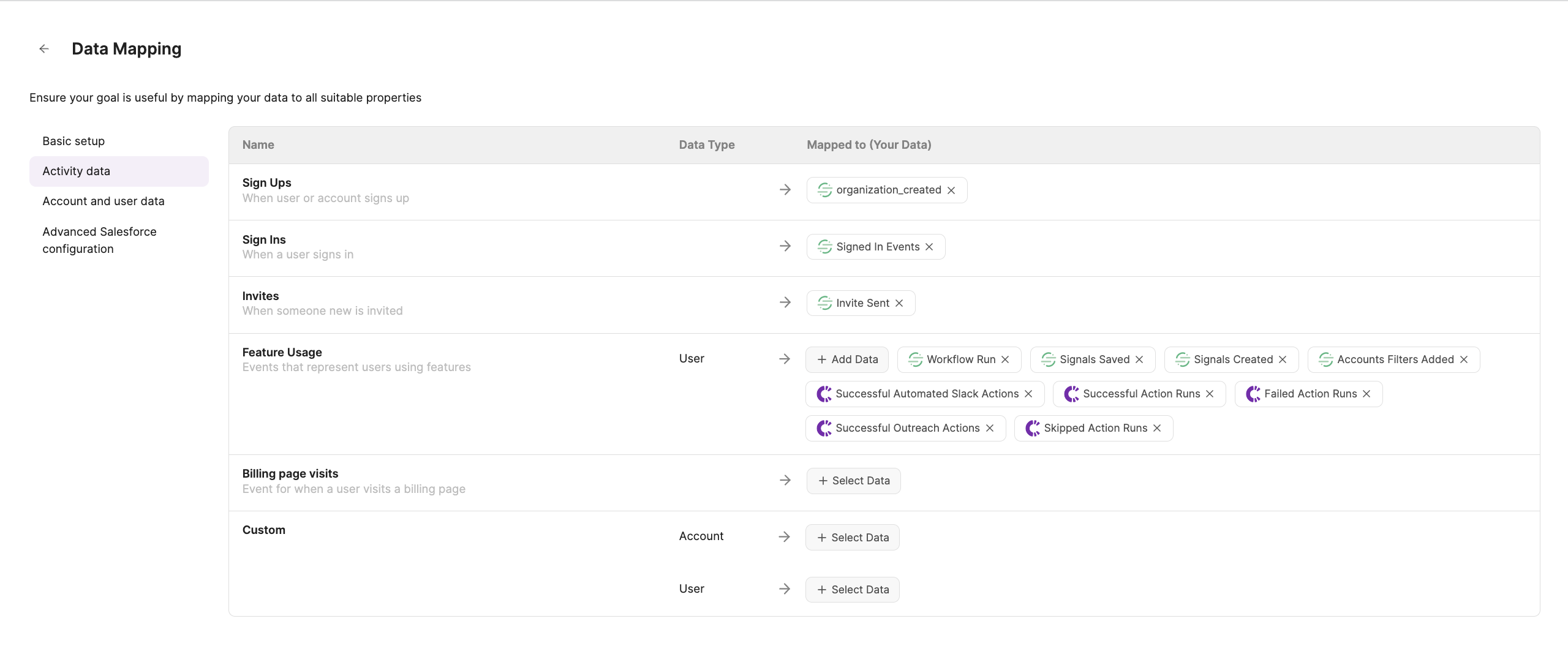Delete the Skipped Action Runs mapping

click(x=1157, y=428)
